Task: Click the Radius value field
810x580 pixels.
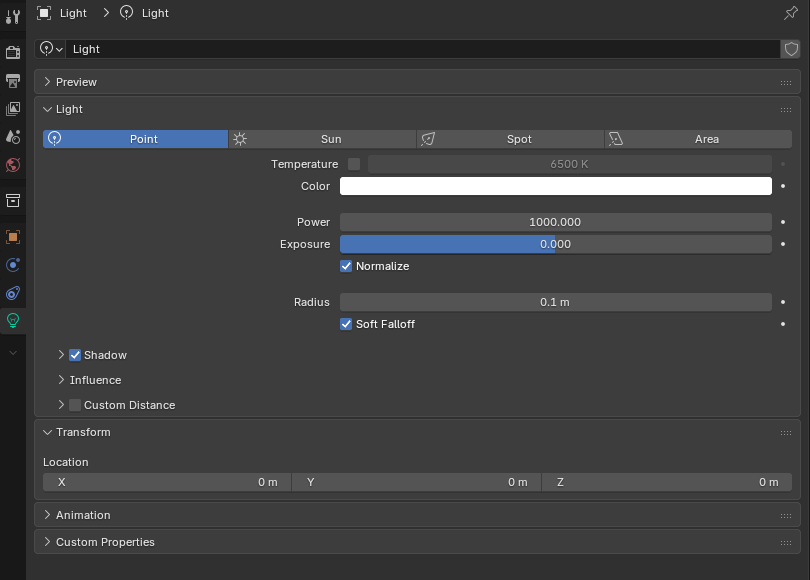Action: [x=556, y=302]
